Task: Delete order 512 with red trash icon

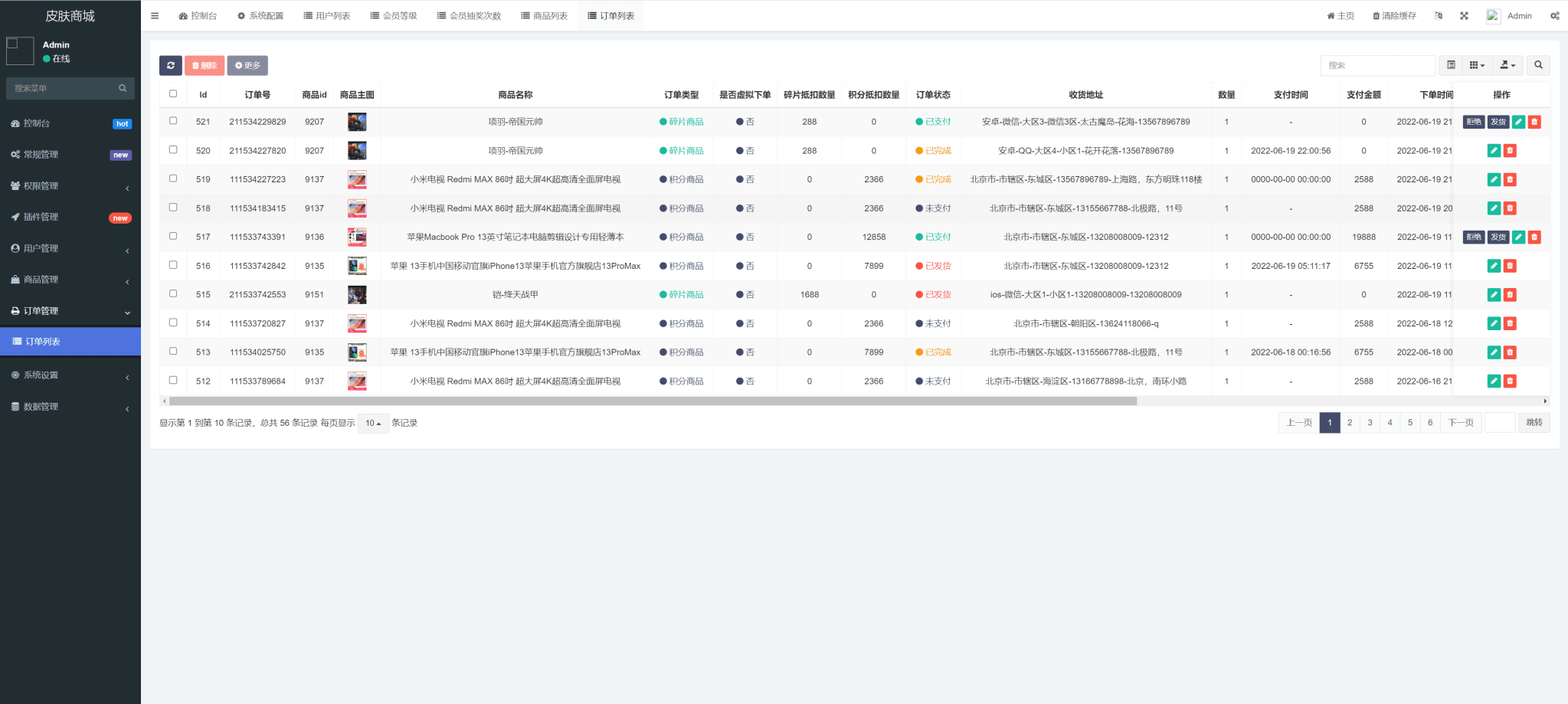Action: tap(1510, 381)
